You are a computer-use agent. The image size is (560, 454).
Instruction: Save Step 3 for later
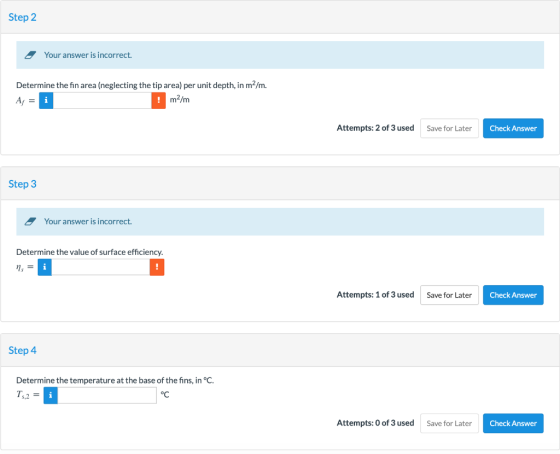(x=449, y=295)
